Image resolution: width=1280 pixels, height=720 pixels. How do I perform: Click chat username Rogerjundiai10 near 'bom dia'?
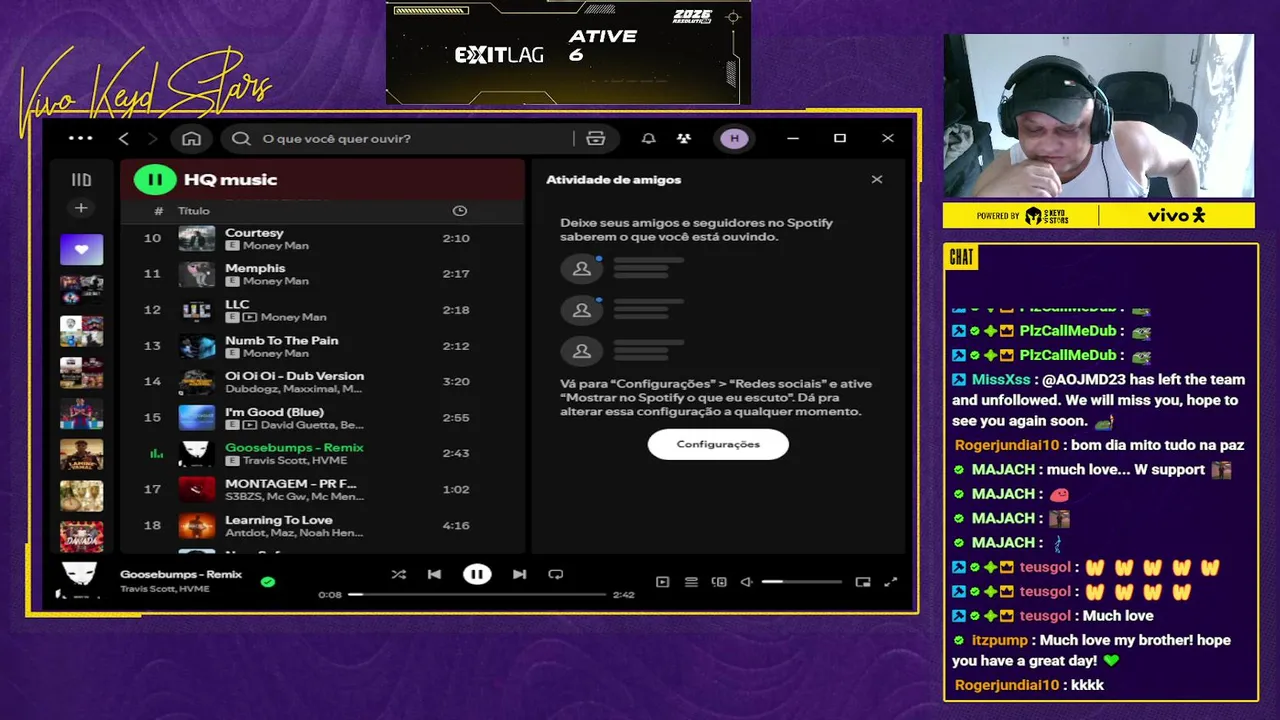[1006, 445]
